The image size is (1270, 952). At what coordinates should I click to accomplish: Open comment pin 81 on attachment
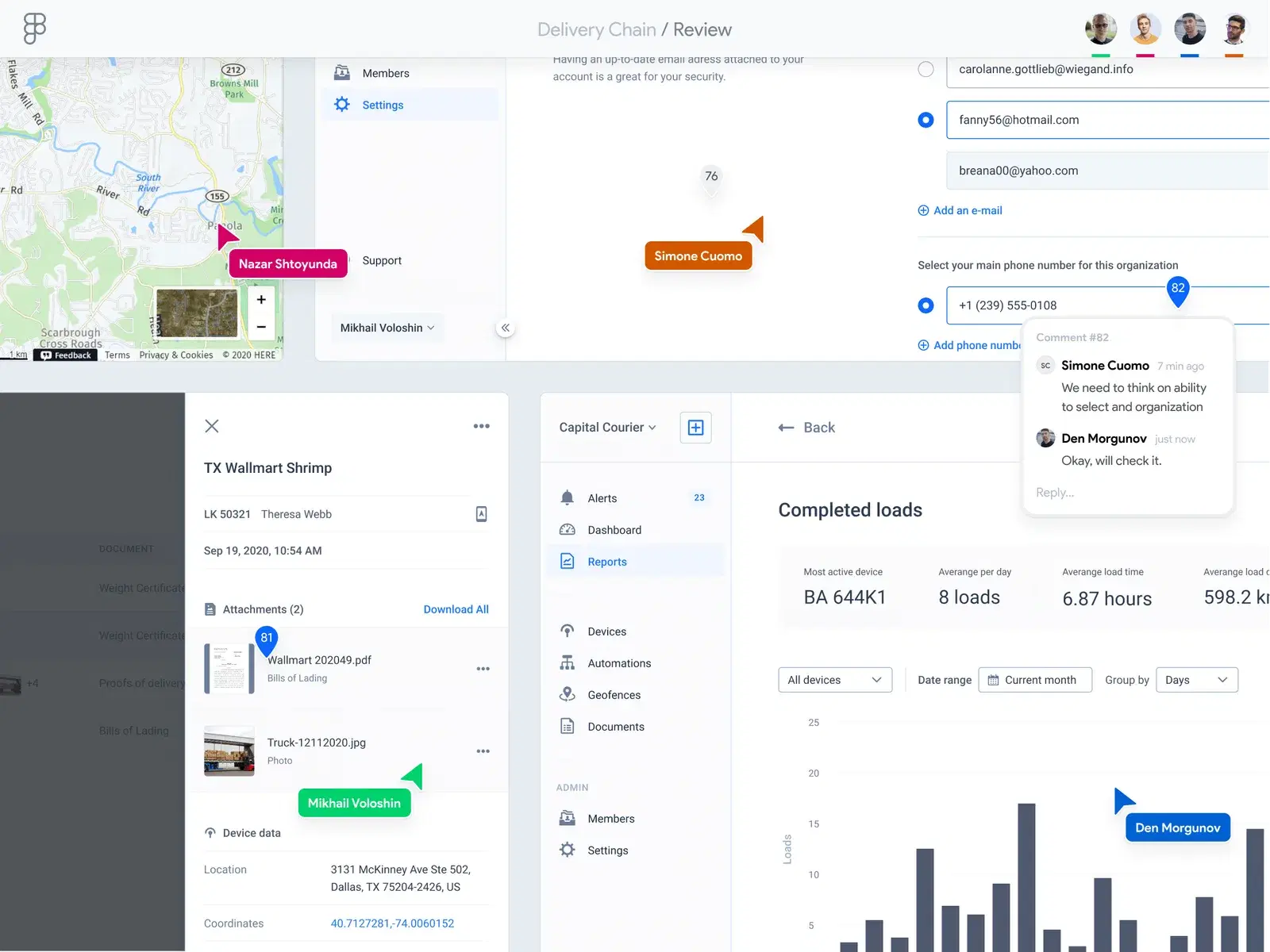tap(267, 639)
